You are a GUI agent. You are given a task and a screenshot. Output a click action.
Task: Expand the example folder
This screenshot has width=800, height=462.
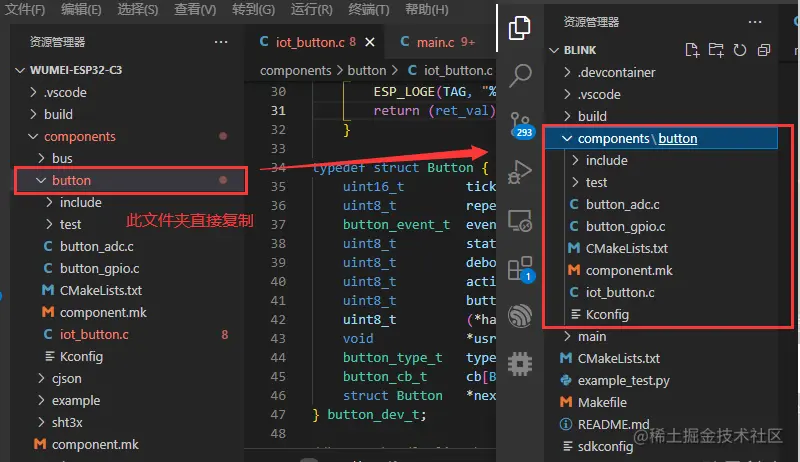[128, 400]
